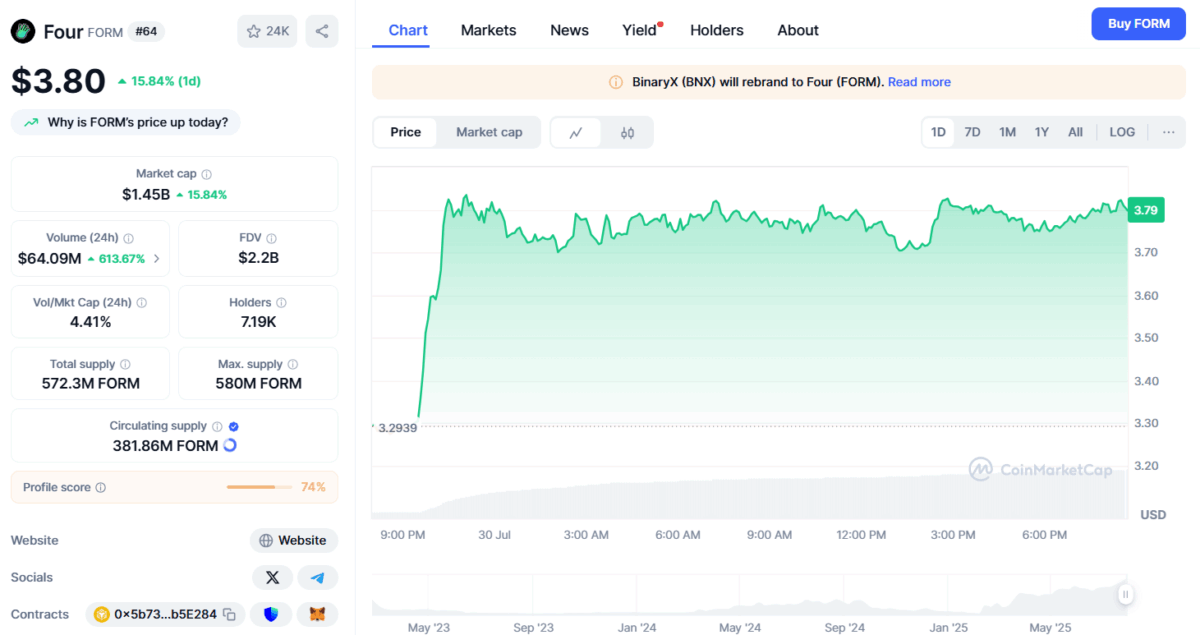
Task: Open the Markets tab
Action: [488, 30]
